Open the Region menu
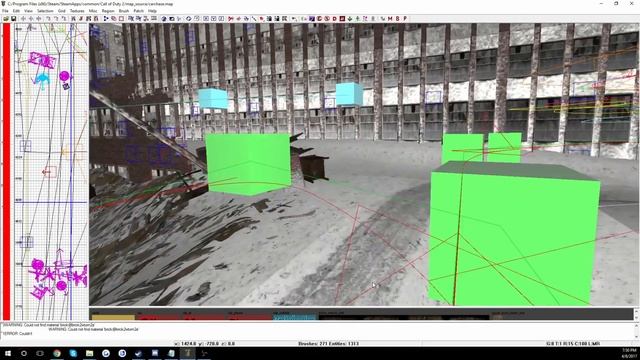Screen dimensions: 640x360 pos(108,11)
